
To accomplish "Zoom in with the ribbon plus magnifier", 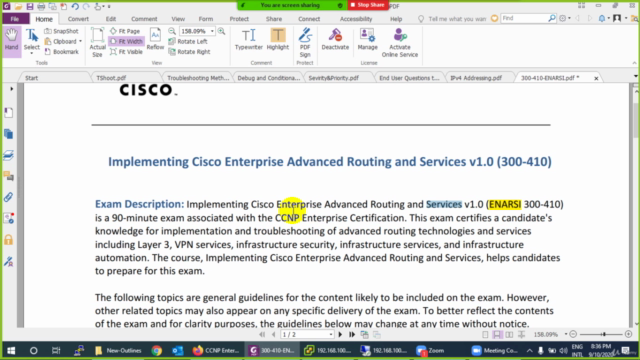I will [x=222, y=31].
